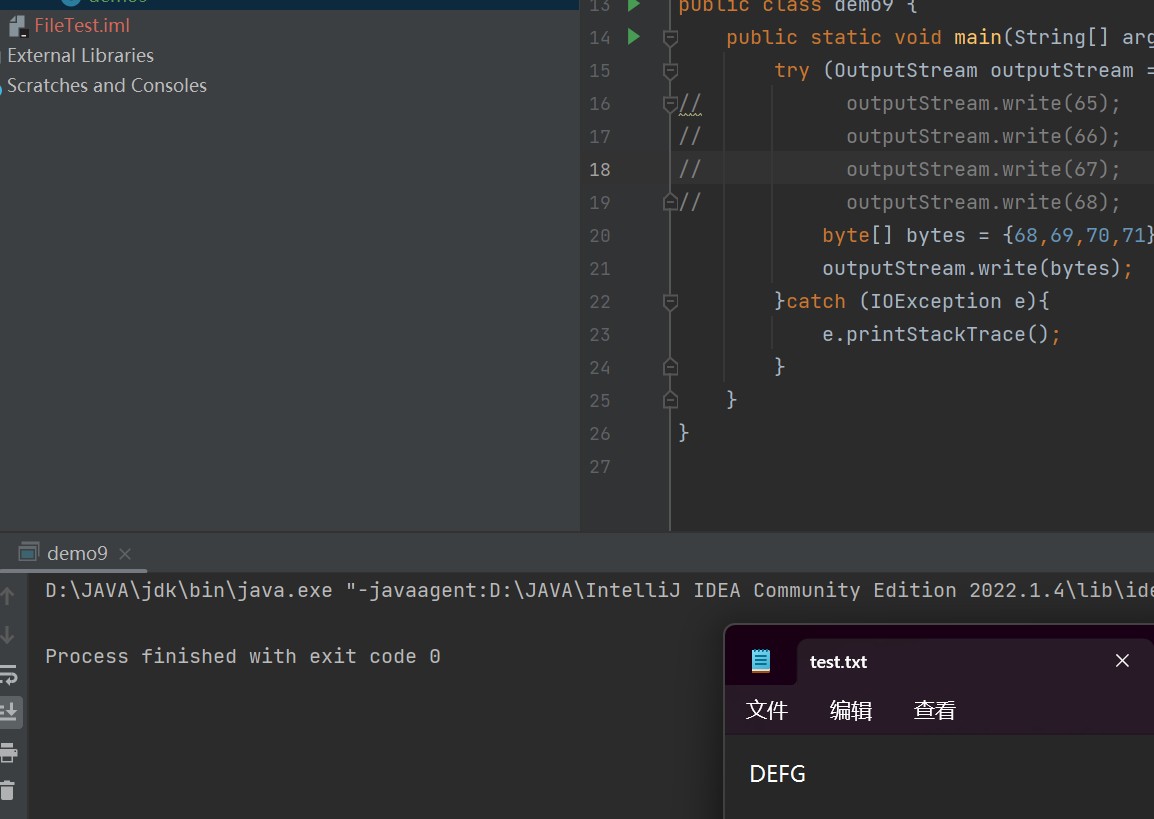This screenshot has height=819, width=1154.
Task: Open the 文件 menu in Notepad
Action: [767, 710]
